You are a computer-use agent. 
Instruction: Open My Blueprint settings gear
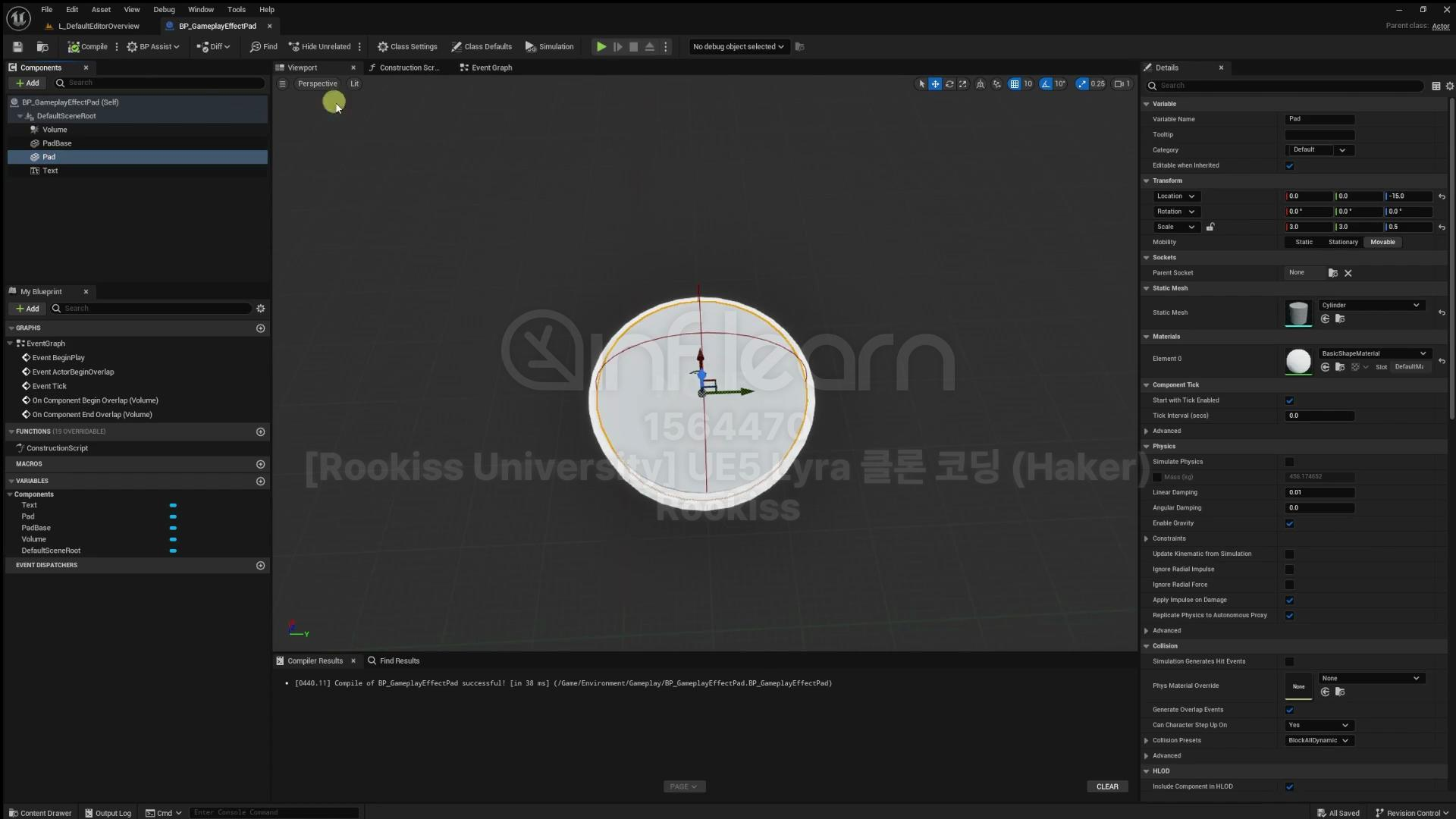(x=260, y=309)
